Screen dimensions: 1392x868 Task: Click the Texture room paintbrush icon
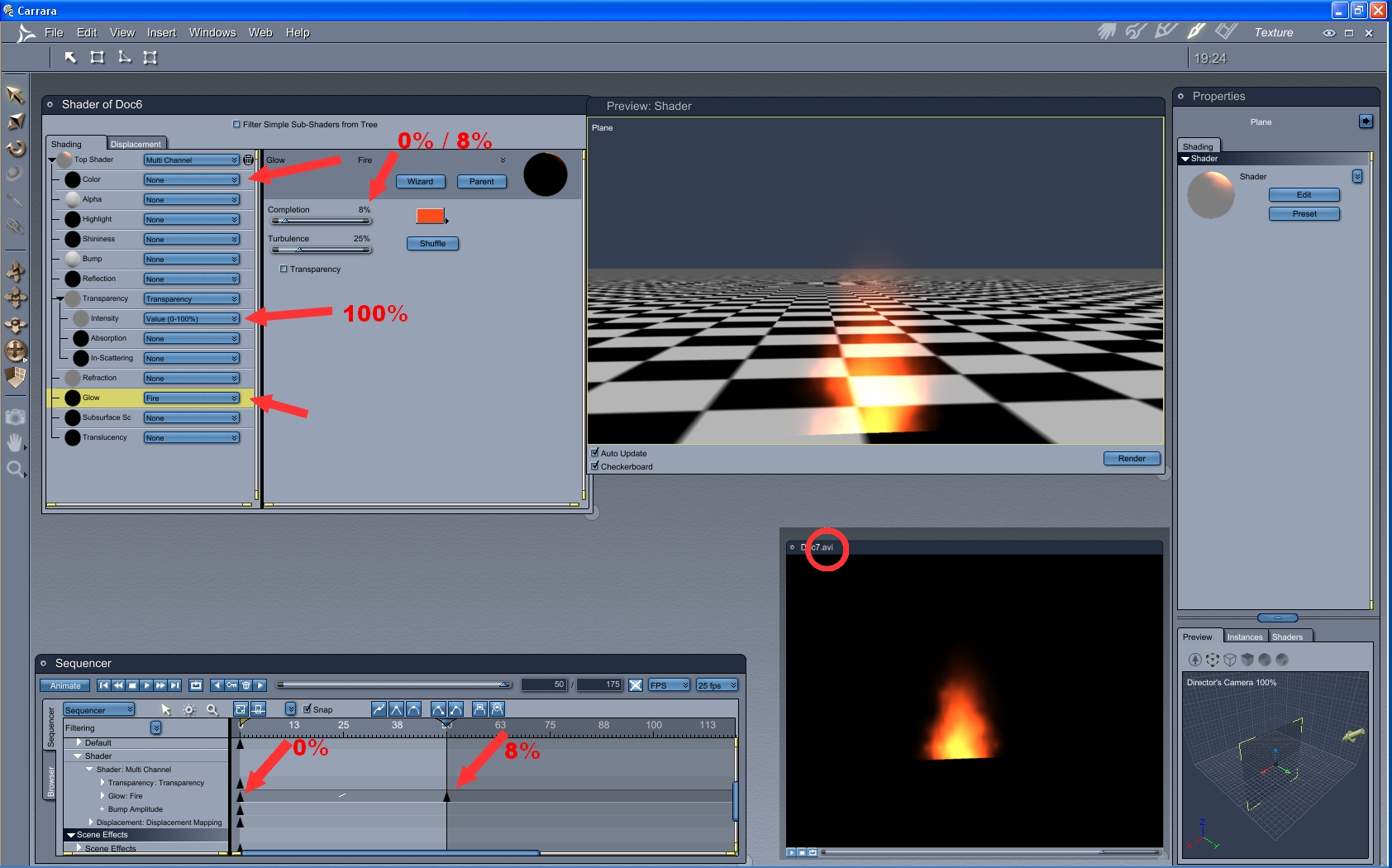click(1196, 31)
